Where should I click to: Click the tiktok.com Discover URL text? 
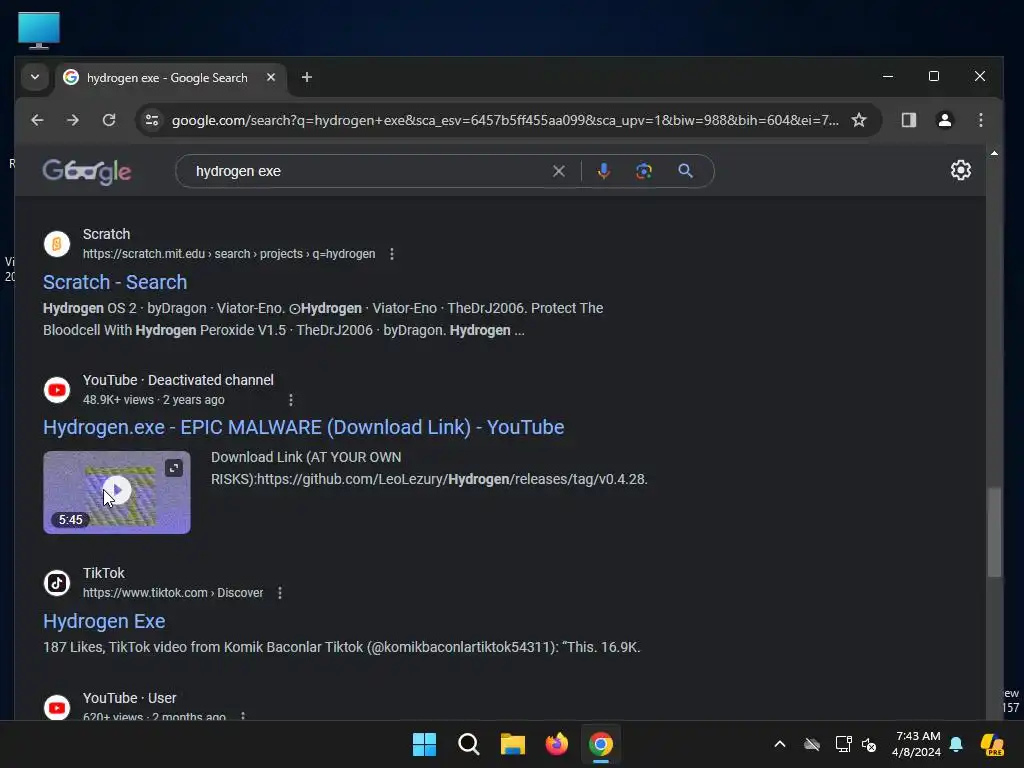coord(173,593)
